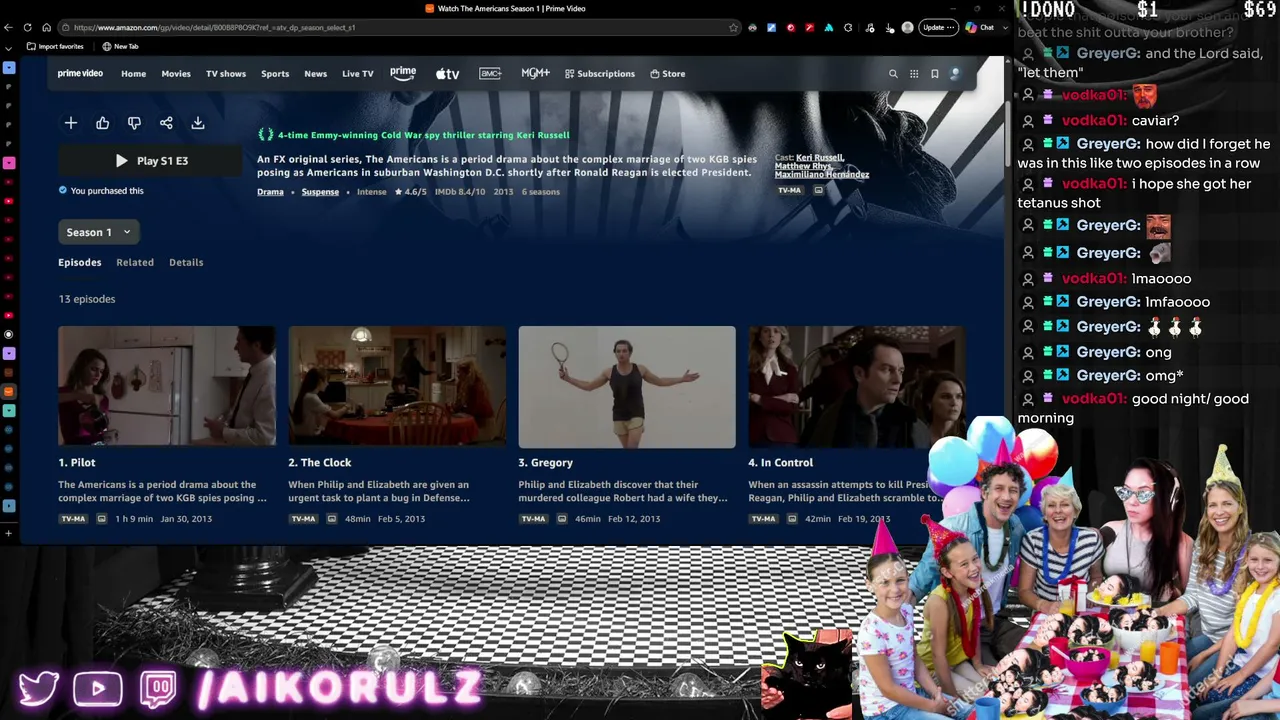Screen dimensions: 1280x720
Task: Expand the Season 1 dropdown
Action: [99, 232]
